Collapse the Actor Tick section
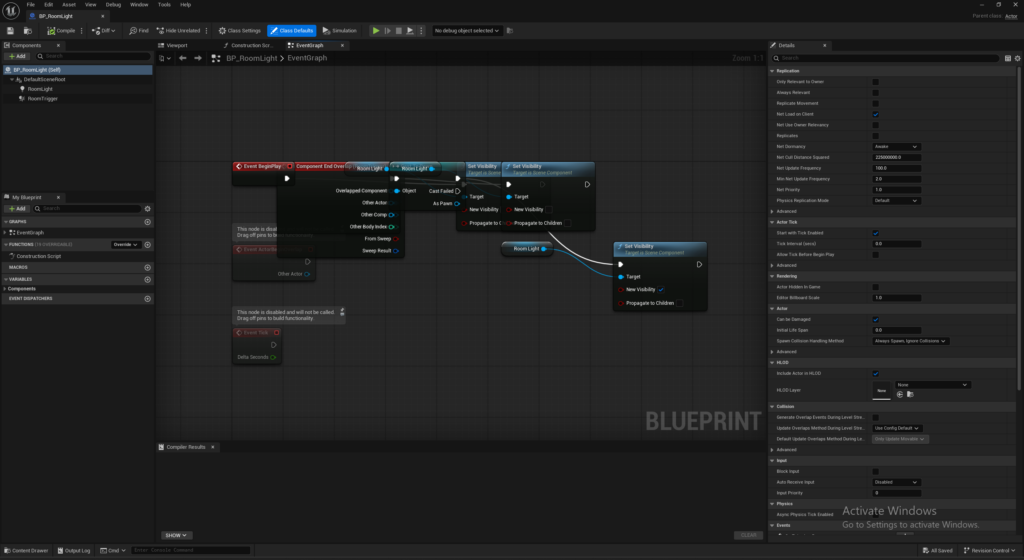This screenshot has width=1024, height=560. click(x=773, y=223)
